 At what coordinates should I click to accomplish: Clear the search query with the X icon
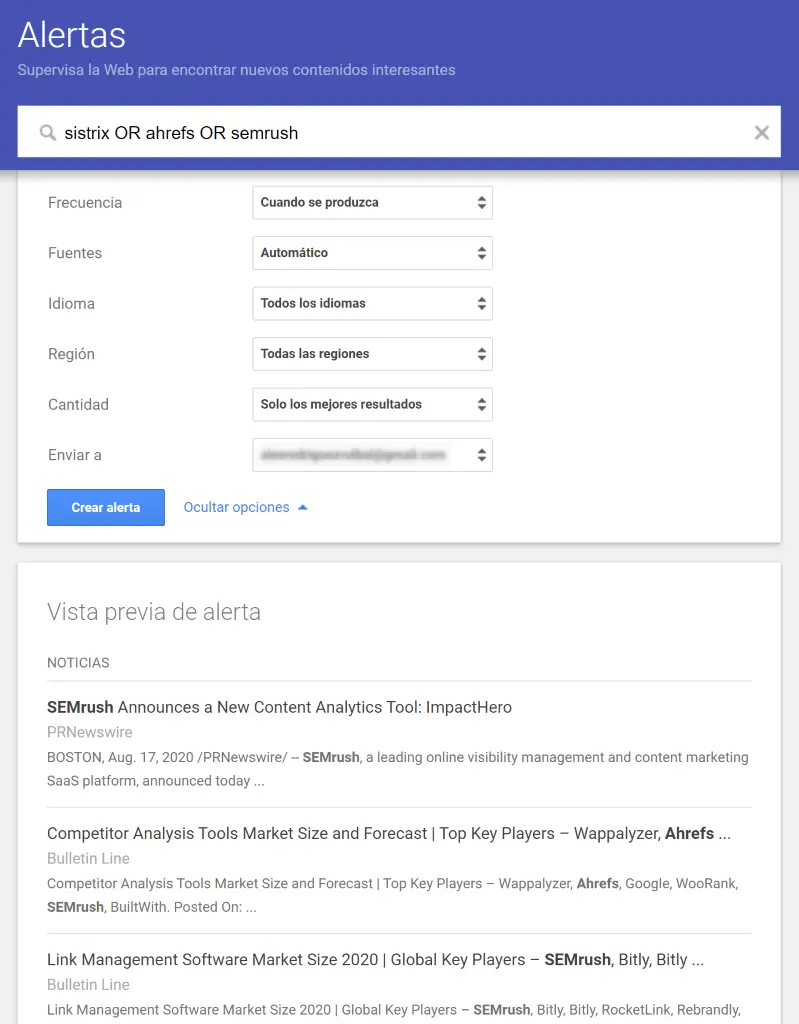pyautogui.click(x=761, y=131)
